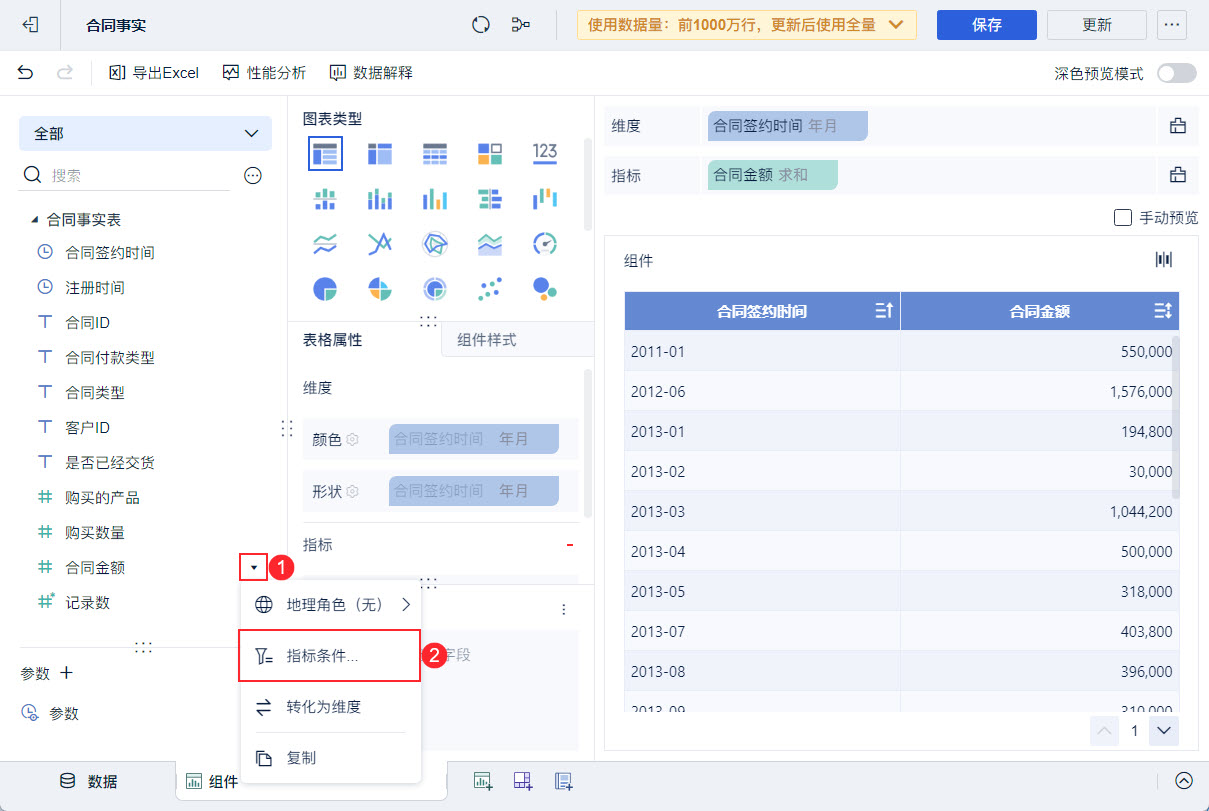Sort the 合同签约时间 column

(884, 311)
